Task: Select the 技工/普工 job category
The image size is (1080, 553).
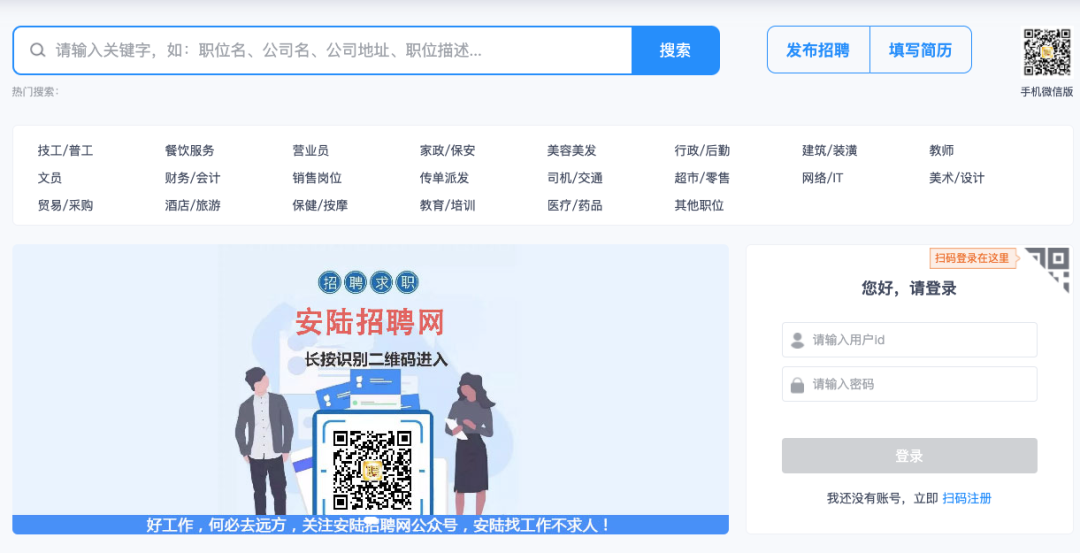Action: point(65,151)
